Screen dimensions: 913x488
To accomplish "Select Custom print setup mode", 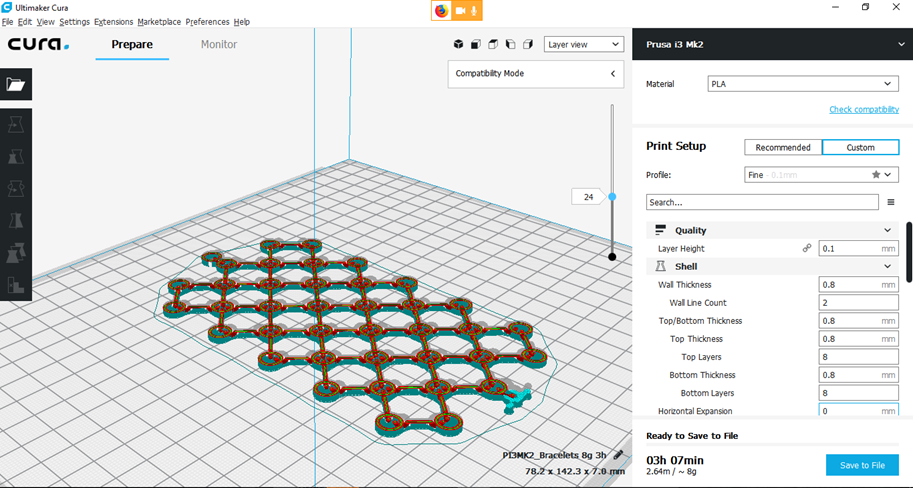I will (x=860, y=147).
